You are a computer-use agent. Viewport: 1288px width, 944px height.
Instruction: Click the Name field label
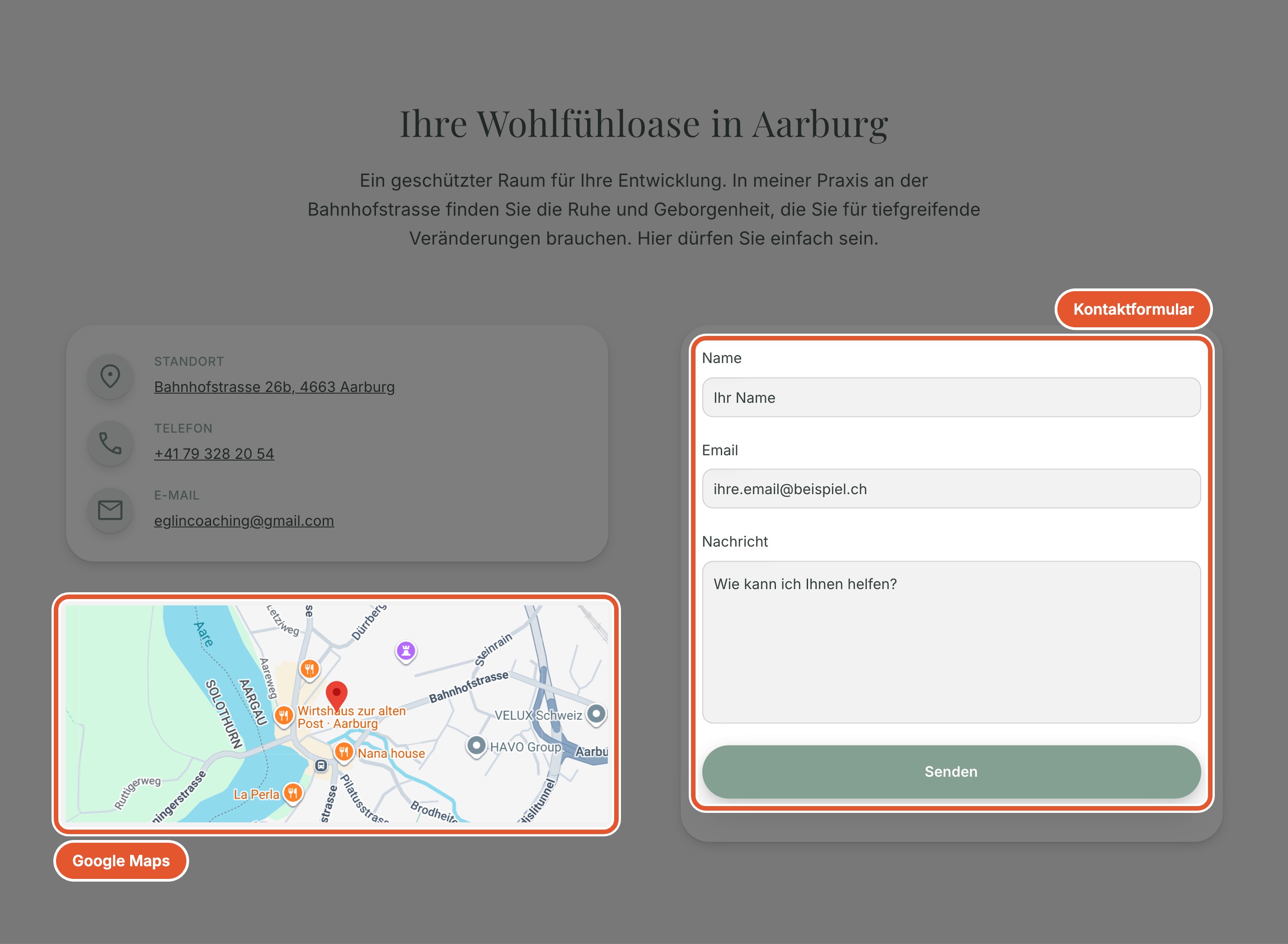tap(721, 358)
